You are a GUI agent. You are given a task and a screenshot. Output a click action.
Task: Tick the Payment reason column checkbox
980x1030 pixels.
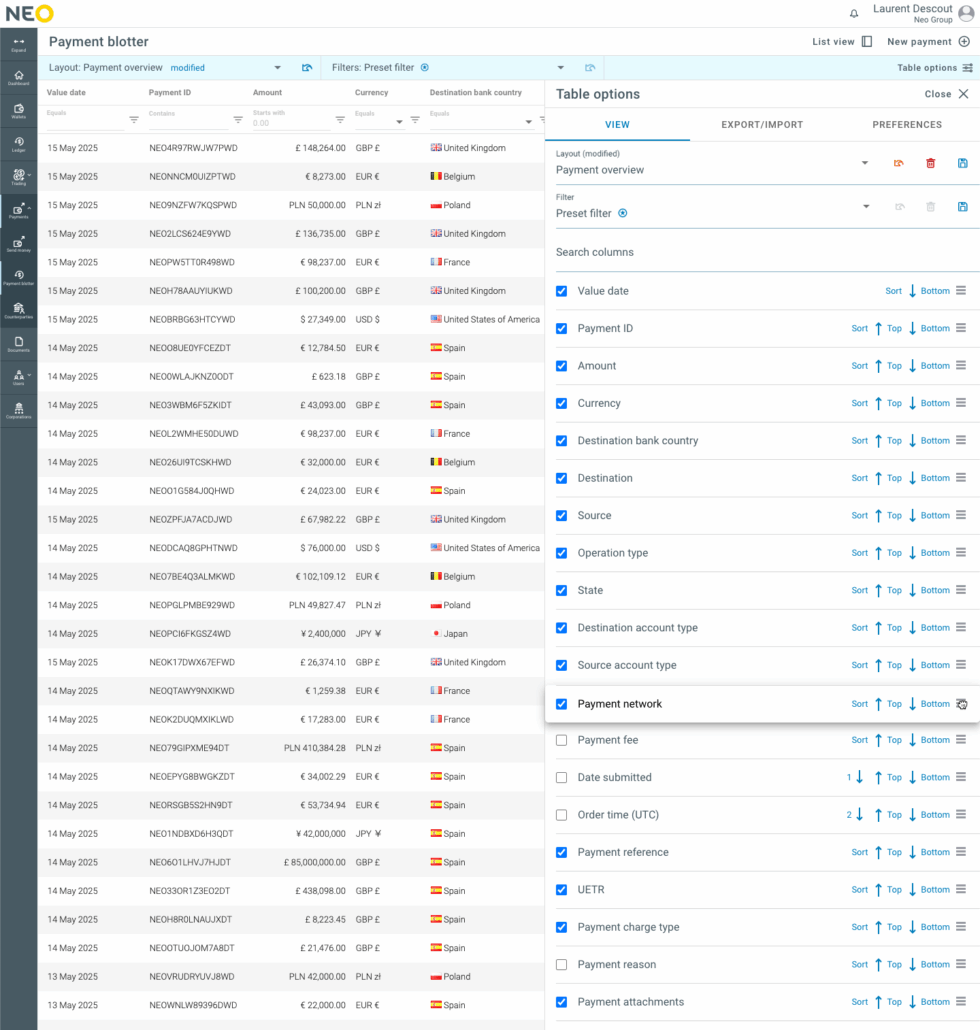(x=561, y=965)
